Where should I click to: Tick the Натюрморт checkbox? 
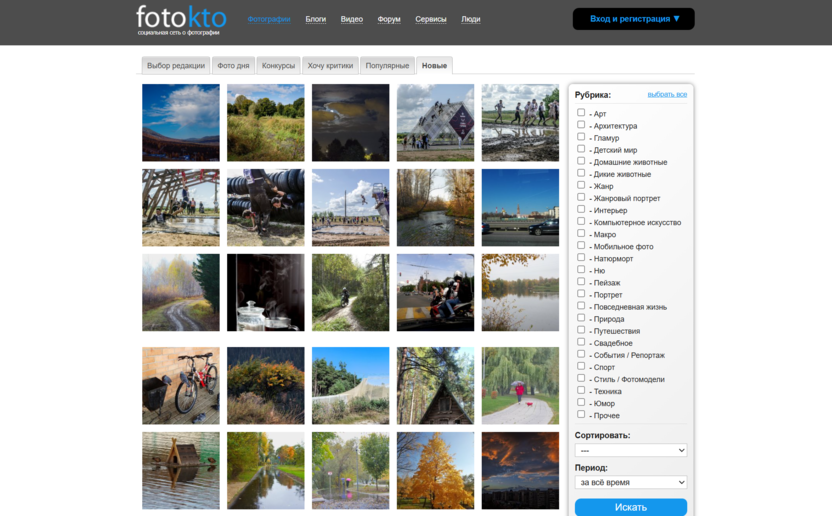(x=581, y=257)
